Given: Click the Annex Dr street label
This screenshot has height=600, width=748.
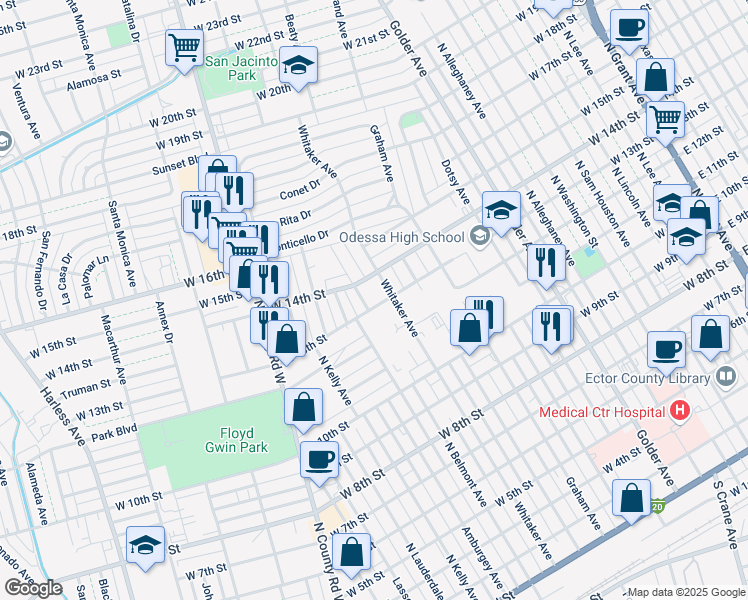Looking at the screenshot, I should coord(164,322).
